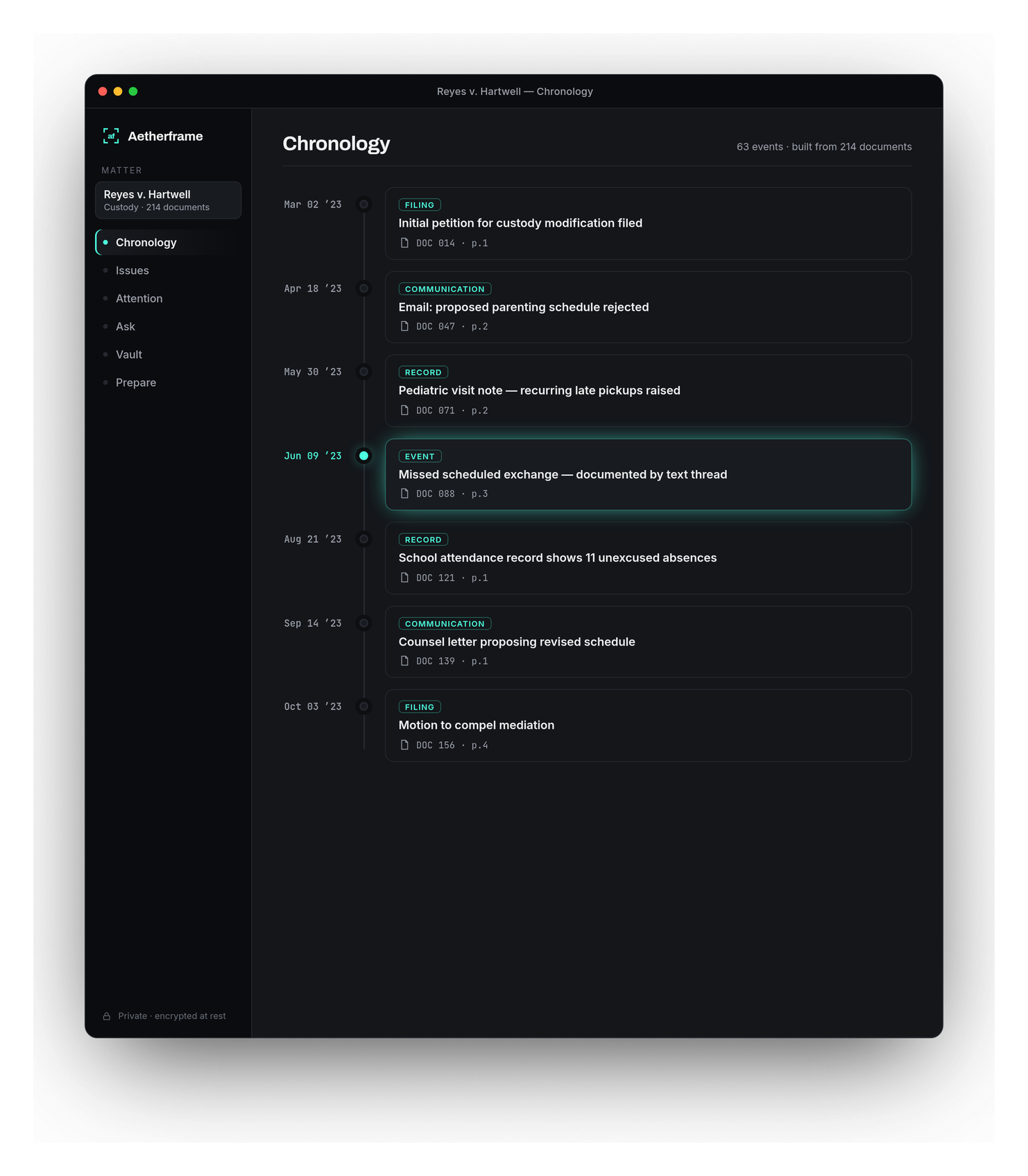Select the Mar 02 '23 timeline marker
1028x1176 pixels.
click(x=363, y=205)
